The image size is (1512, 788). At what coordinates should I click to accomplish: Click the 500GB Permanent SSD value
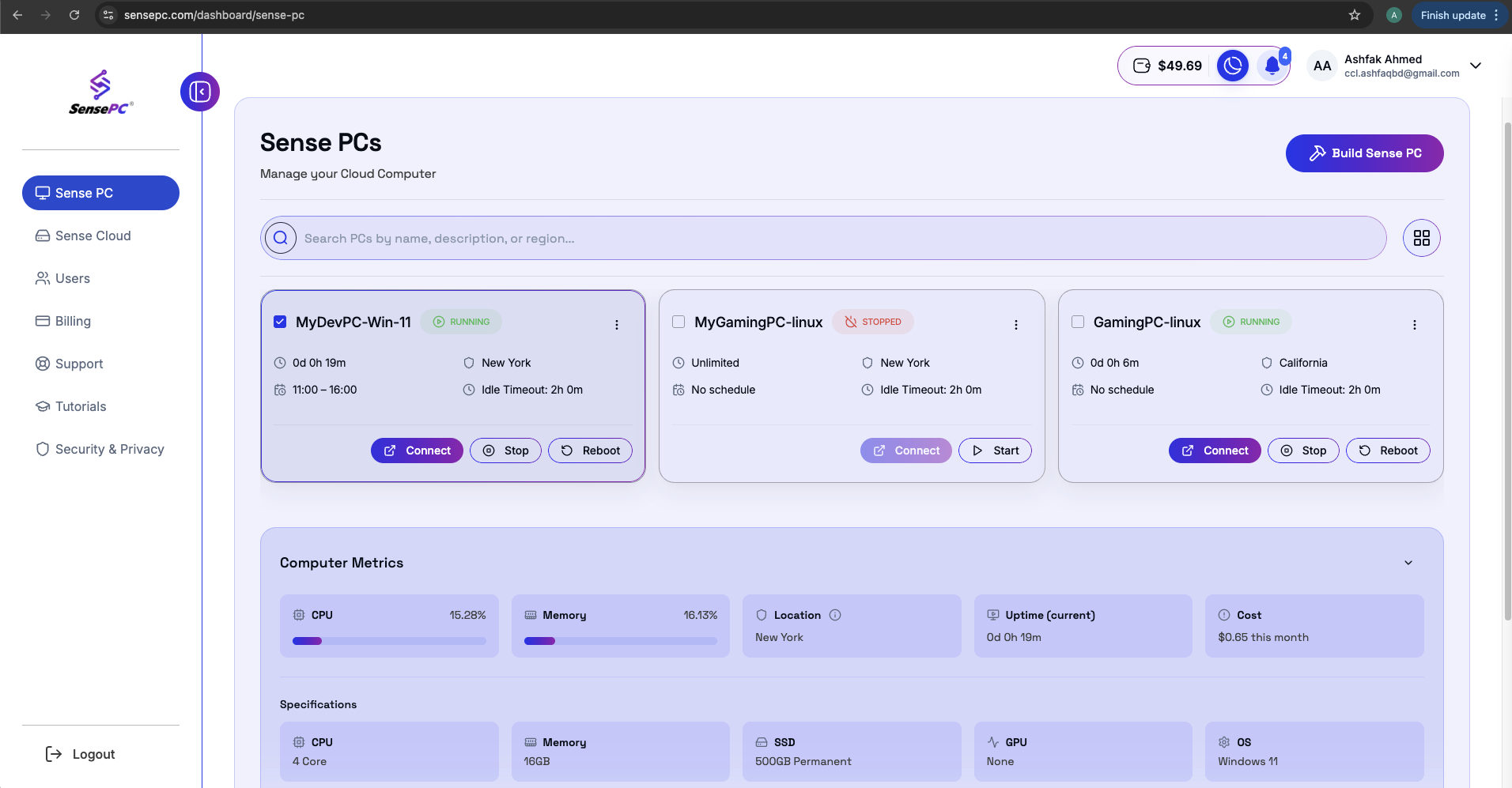[803, 761]
